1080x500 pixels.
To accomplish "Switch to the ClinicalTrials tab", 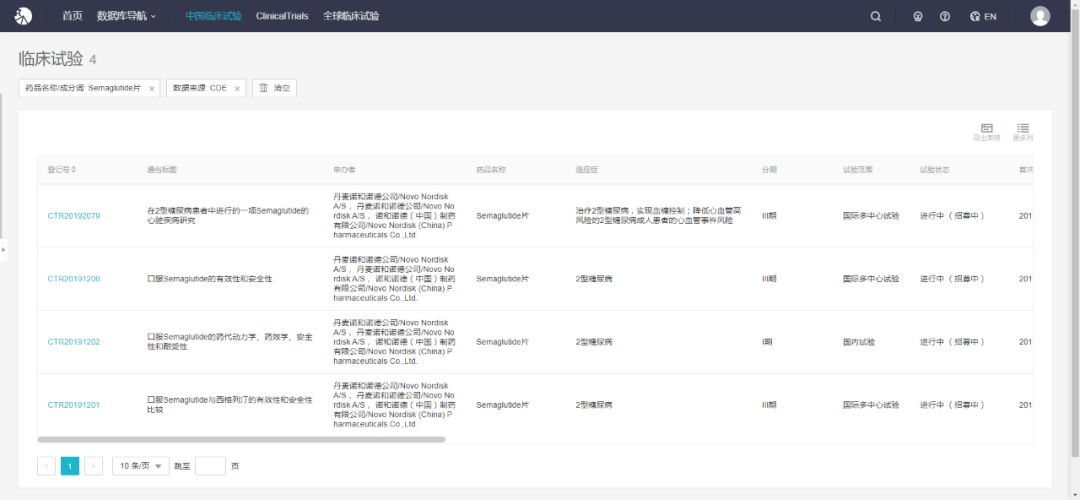I will click(x=282, y=16).
